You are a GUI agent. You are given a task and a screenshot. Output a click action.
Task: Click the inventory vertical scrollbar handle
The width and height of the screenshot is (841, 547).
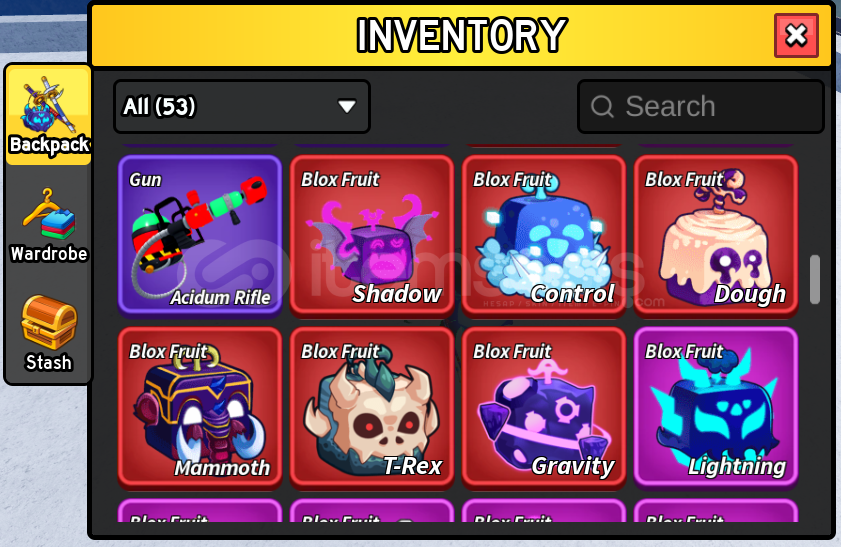(815, 279)
